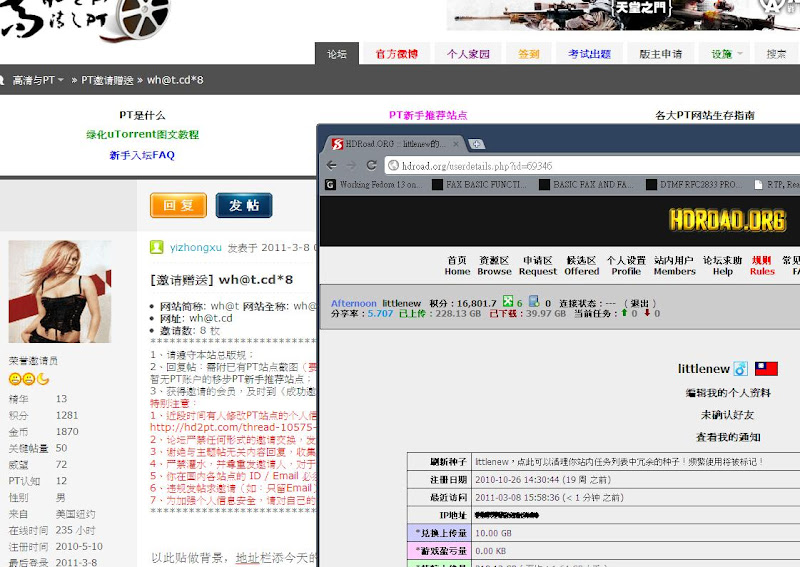
Task: Open HDRoad 站内用户 Members menu
Action: [x=674, y=265]
